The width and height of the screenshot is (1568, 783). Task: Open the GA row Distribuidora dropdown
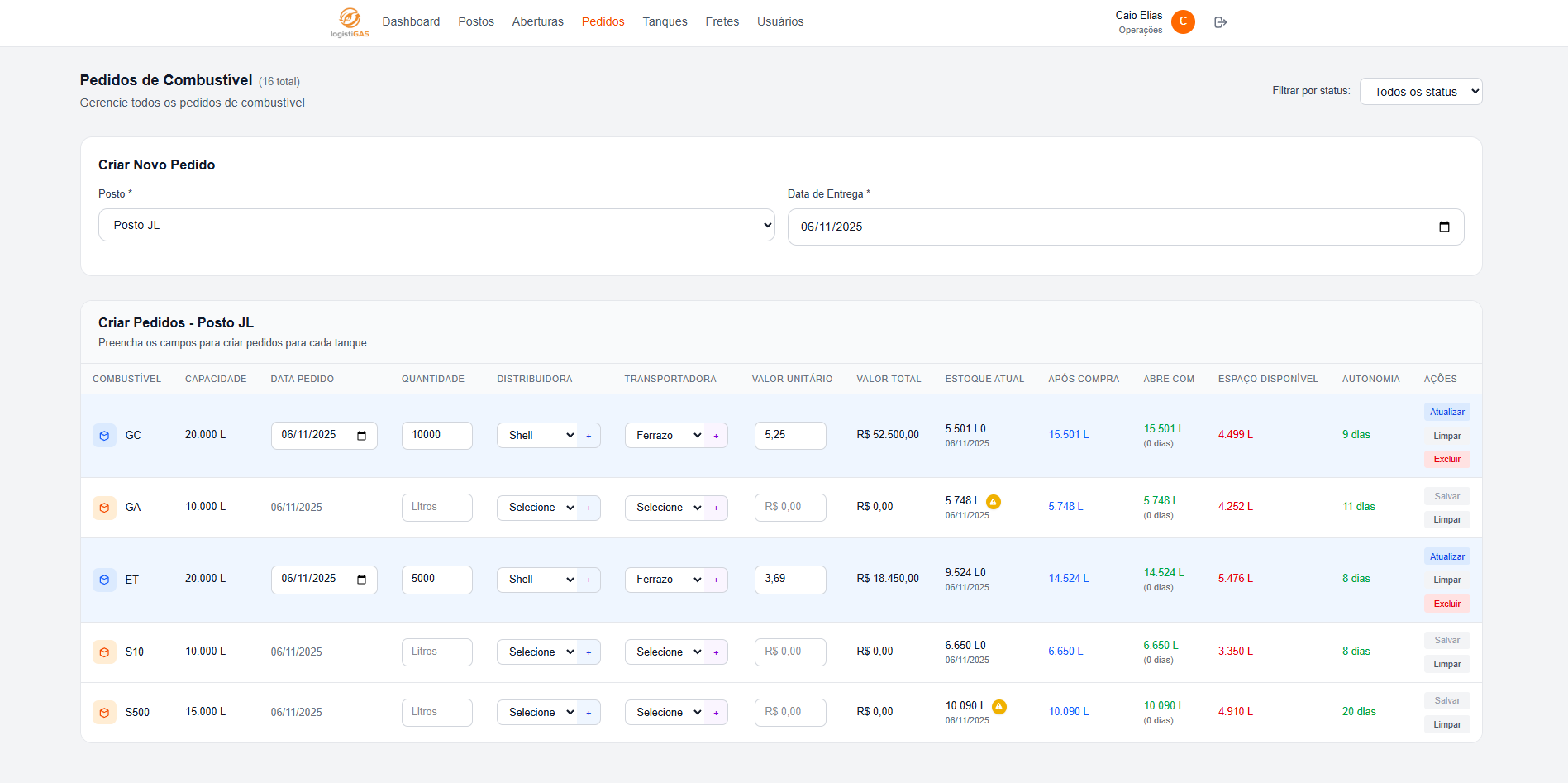tap(537, 508)
